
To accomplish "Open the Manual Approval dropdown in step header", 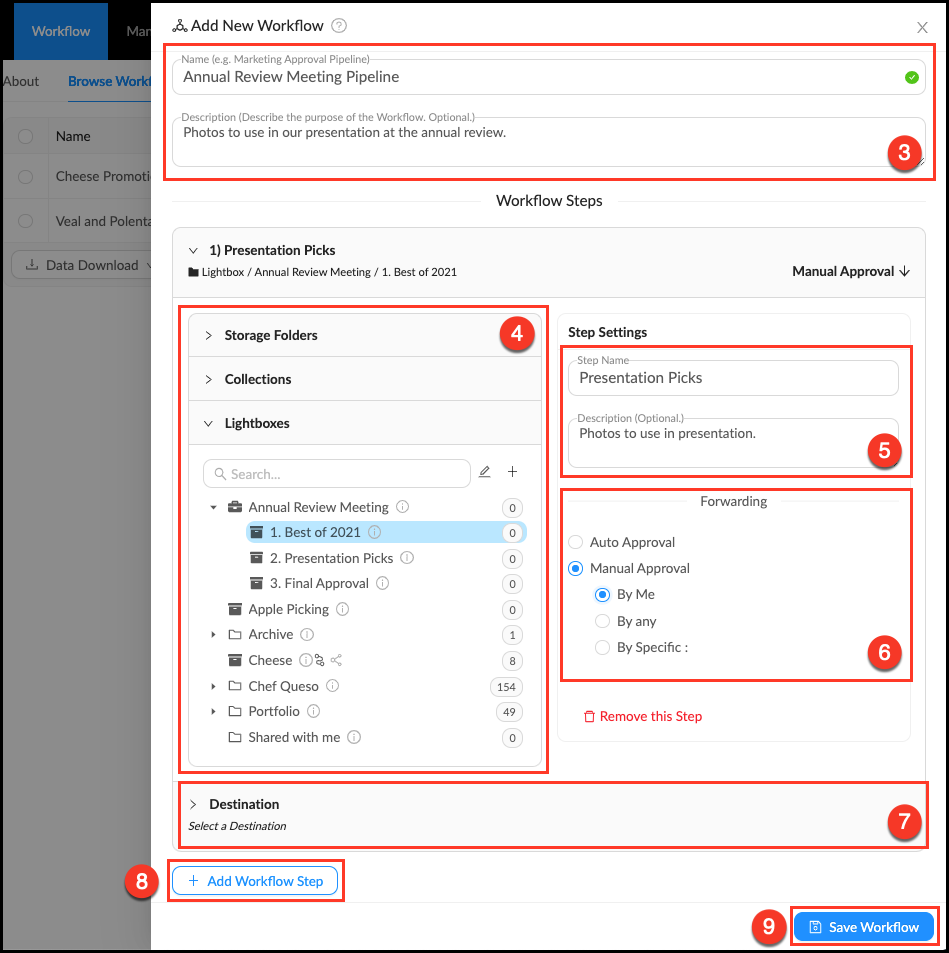I will 850,271.
